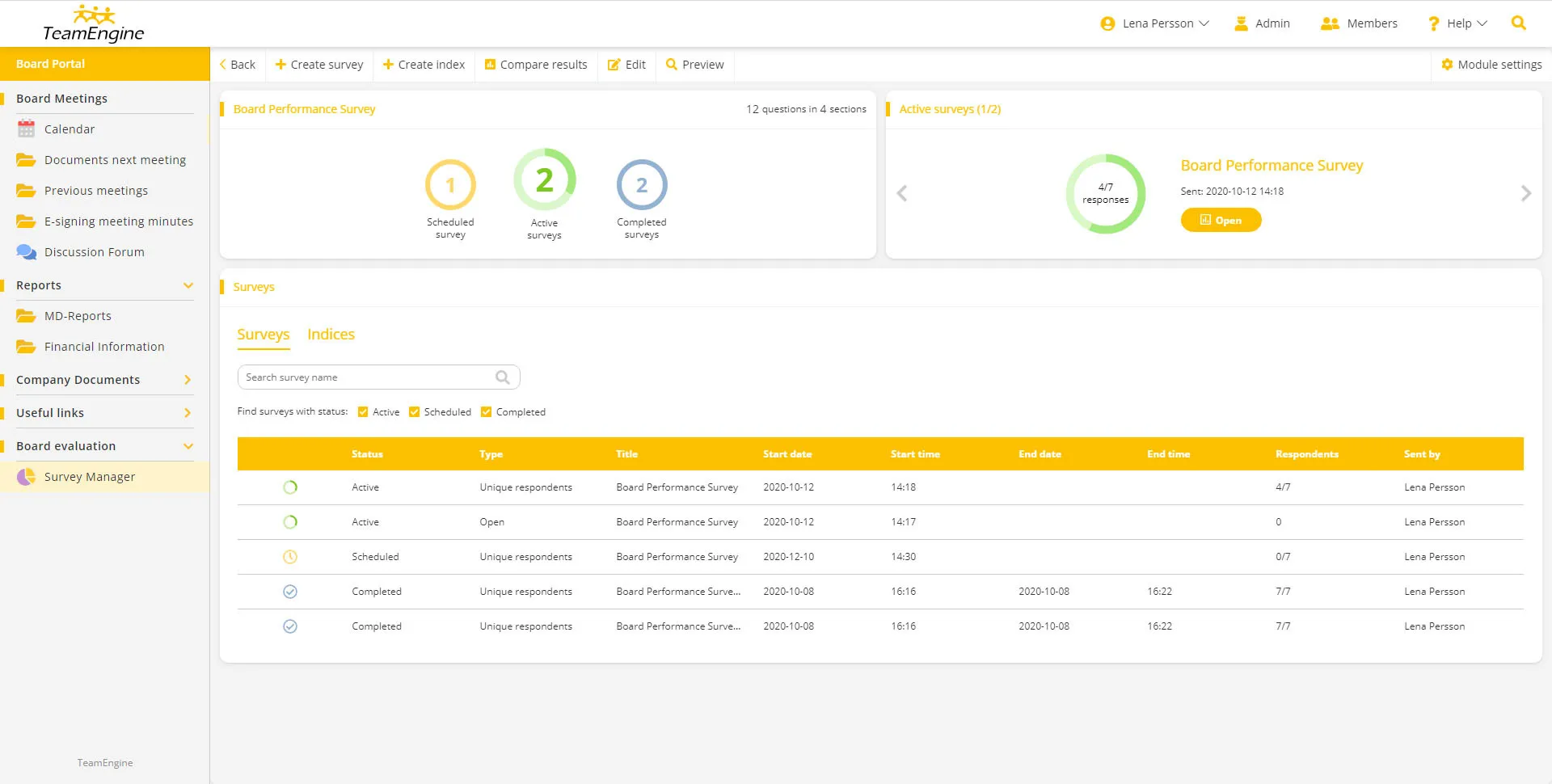Click the 2020-12-10 start date cell
This screenshot has width=1552, height=784.
tap(789, 557)
